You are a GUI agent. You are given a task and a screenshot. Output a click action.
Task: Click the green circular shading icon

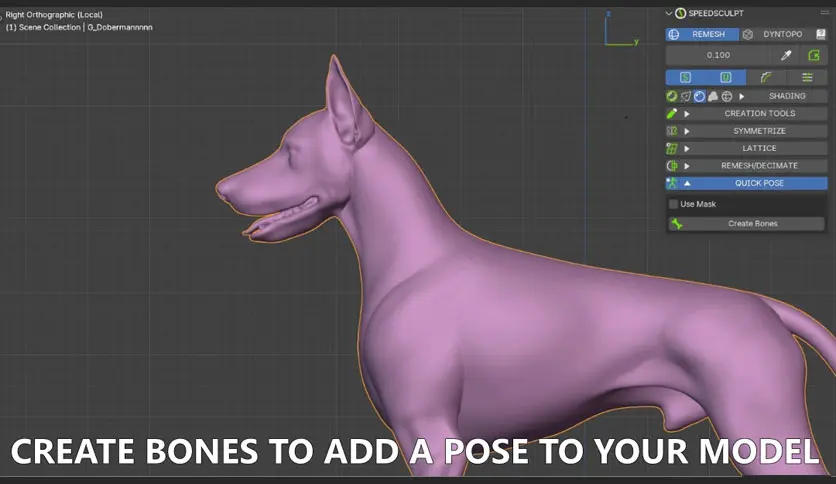pos(672,96)
